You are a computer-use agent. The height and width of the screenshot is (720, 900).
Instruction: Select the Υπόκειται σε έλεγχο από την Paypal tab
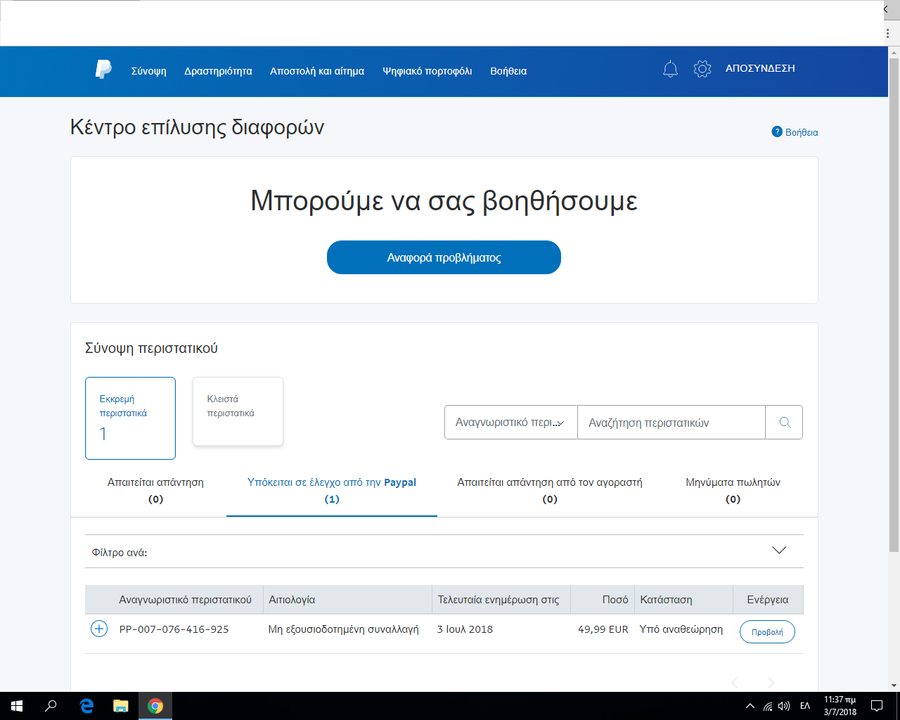[332, 490]
